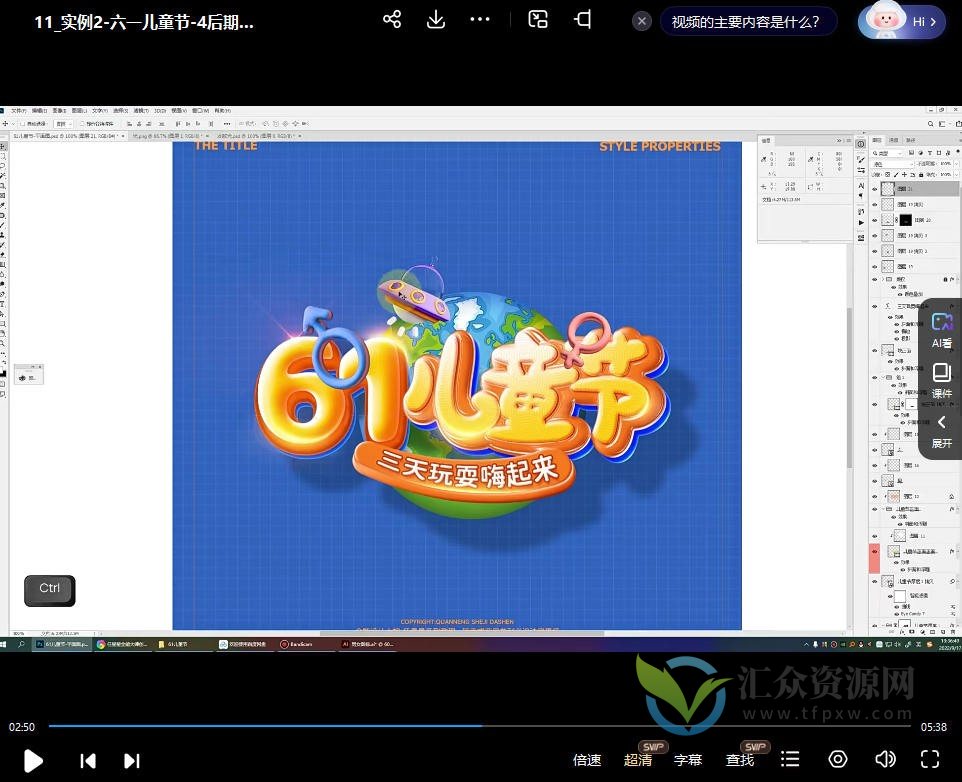
Task: Expand the side panel with 展开
Action: (942, 431)
